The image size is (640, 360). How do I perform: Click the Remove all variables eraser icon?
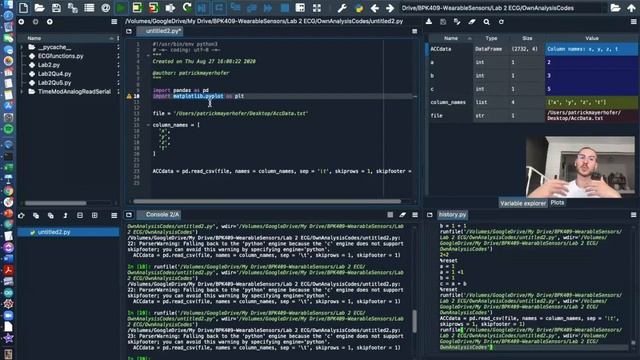click(x=472, y=22)
